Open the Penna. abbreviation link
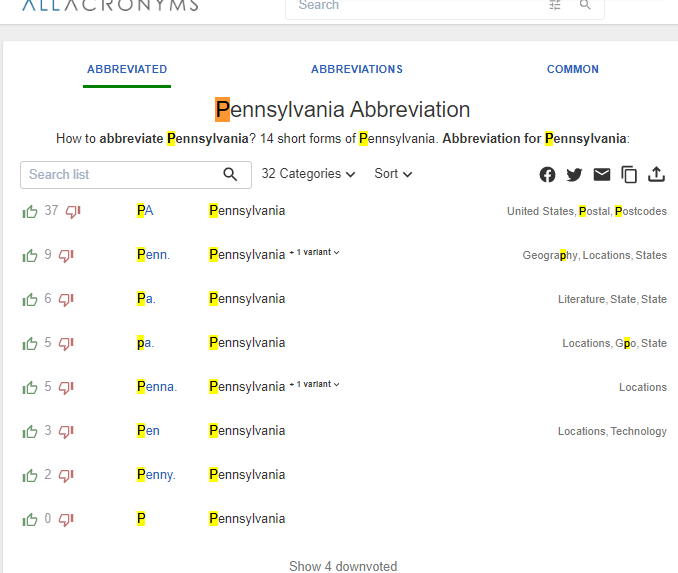 157,387
